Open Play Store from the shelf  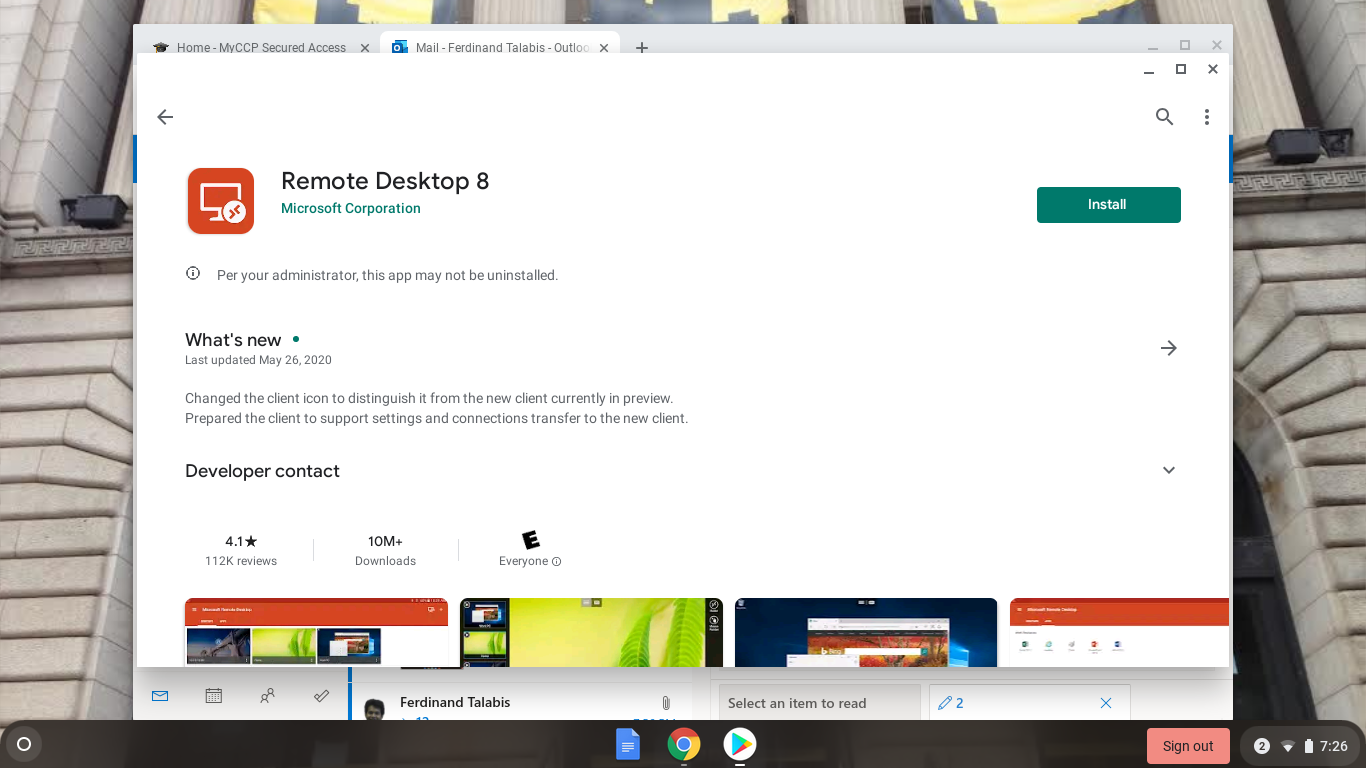(x=740, y=744)
